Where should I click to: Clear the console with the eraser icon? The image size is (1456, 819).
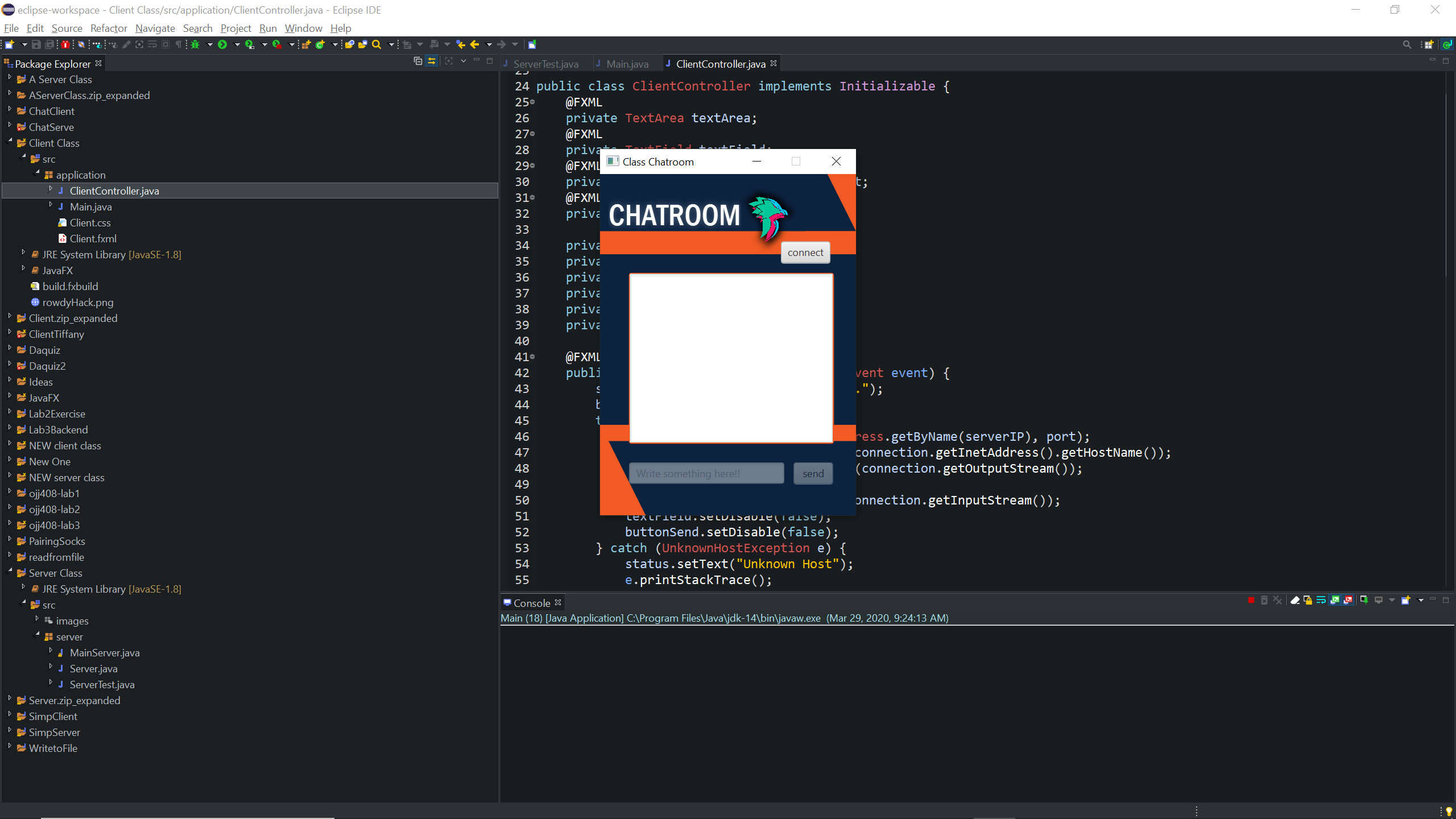click(x=1294, y=601)
